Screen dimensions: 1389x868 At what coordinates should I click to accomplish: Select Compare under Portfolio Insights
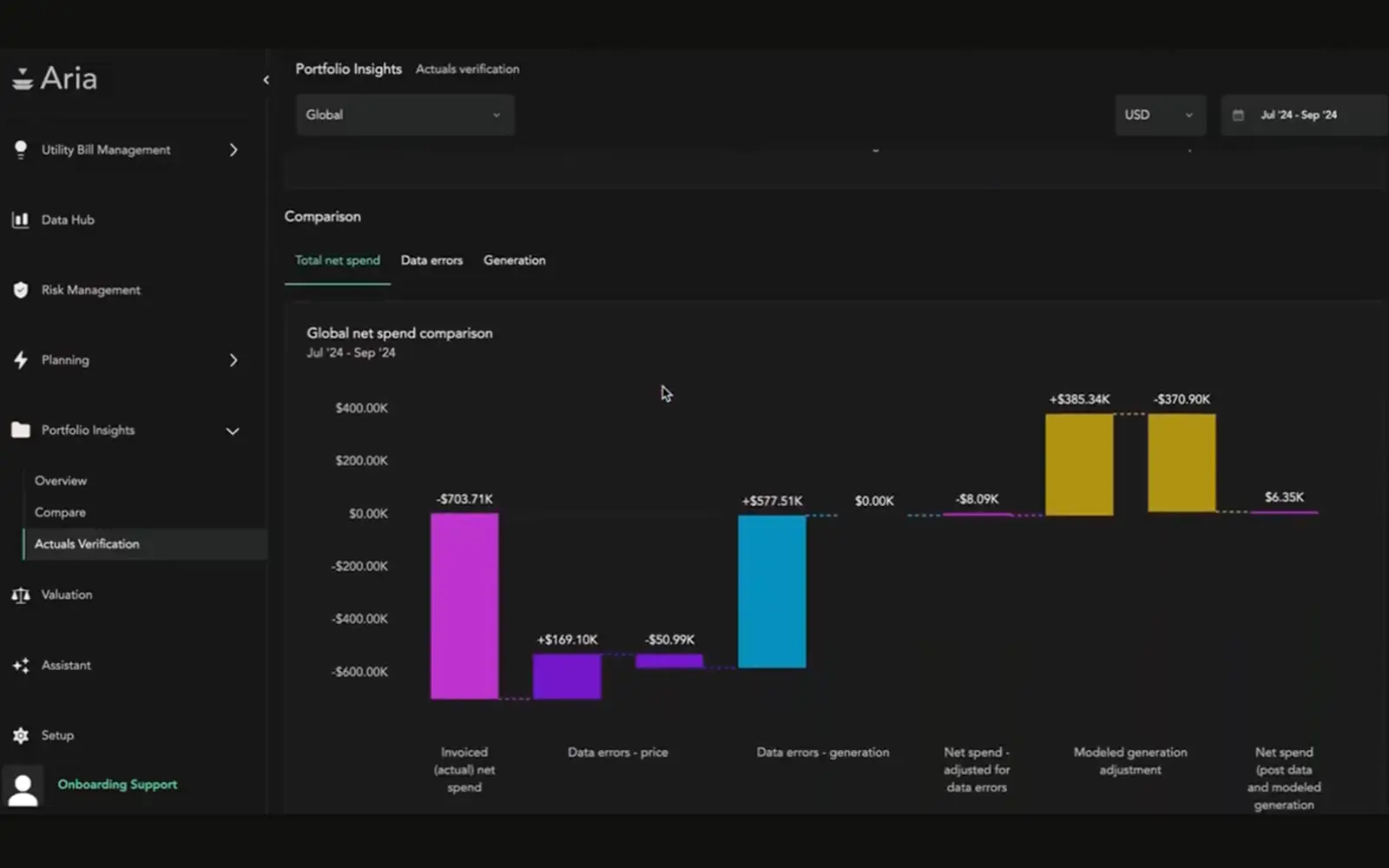point(60,512)
